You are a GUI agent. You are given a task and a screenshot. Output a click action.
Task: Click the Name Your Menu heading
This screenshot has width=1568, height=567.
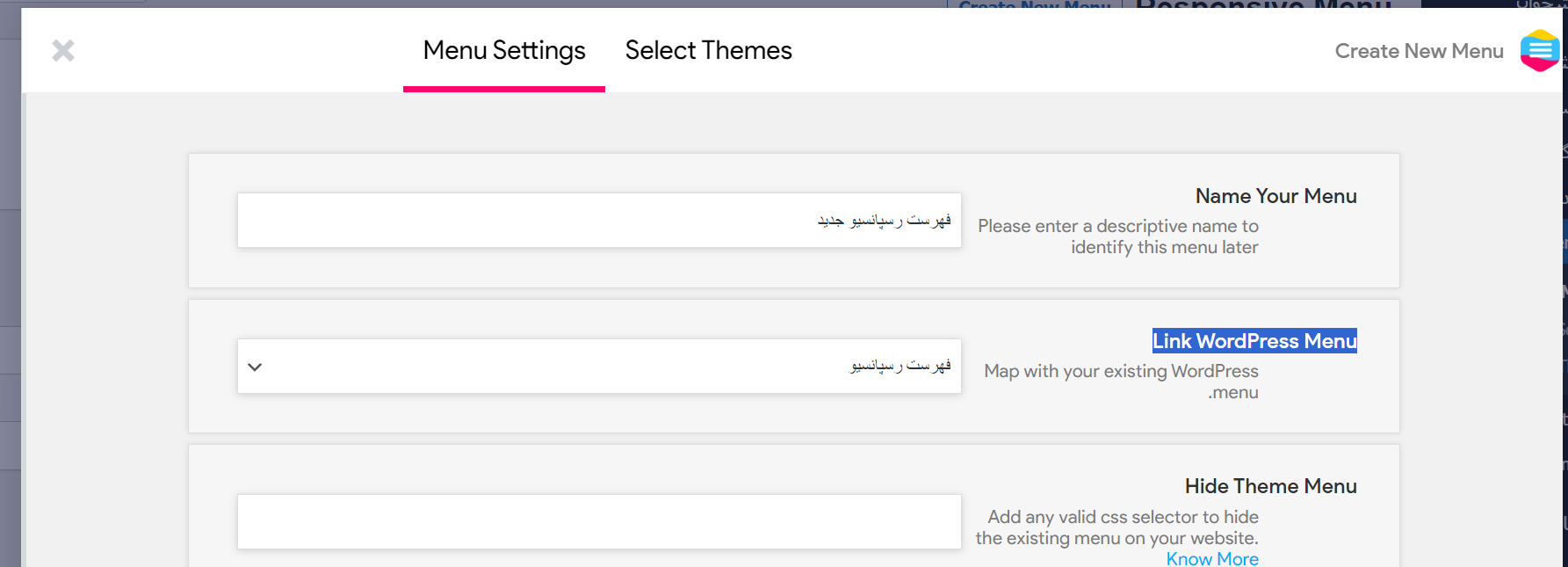[1275, 196]
